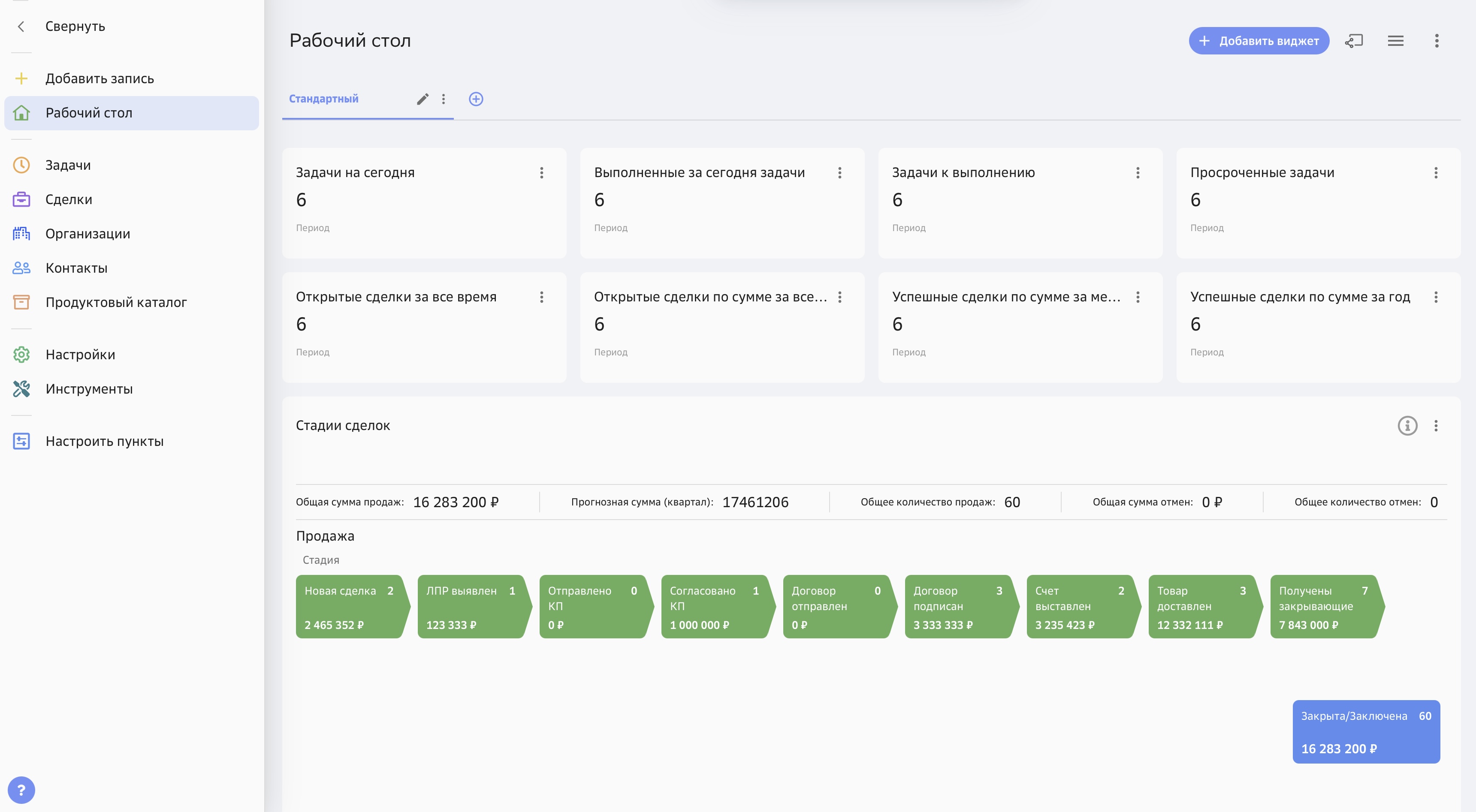Select the Закрыта/Заключена blue stage block

click(x=1365, y=731)
